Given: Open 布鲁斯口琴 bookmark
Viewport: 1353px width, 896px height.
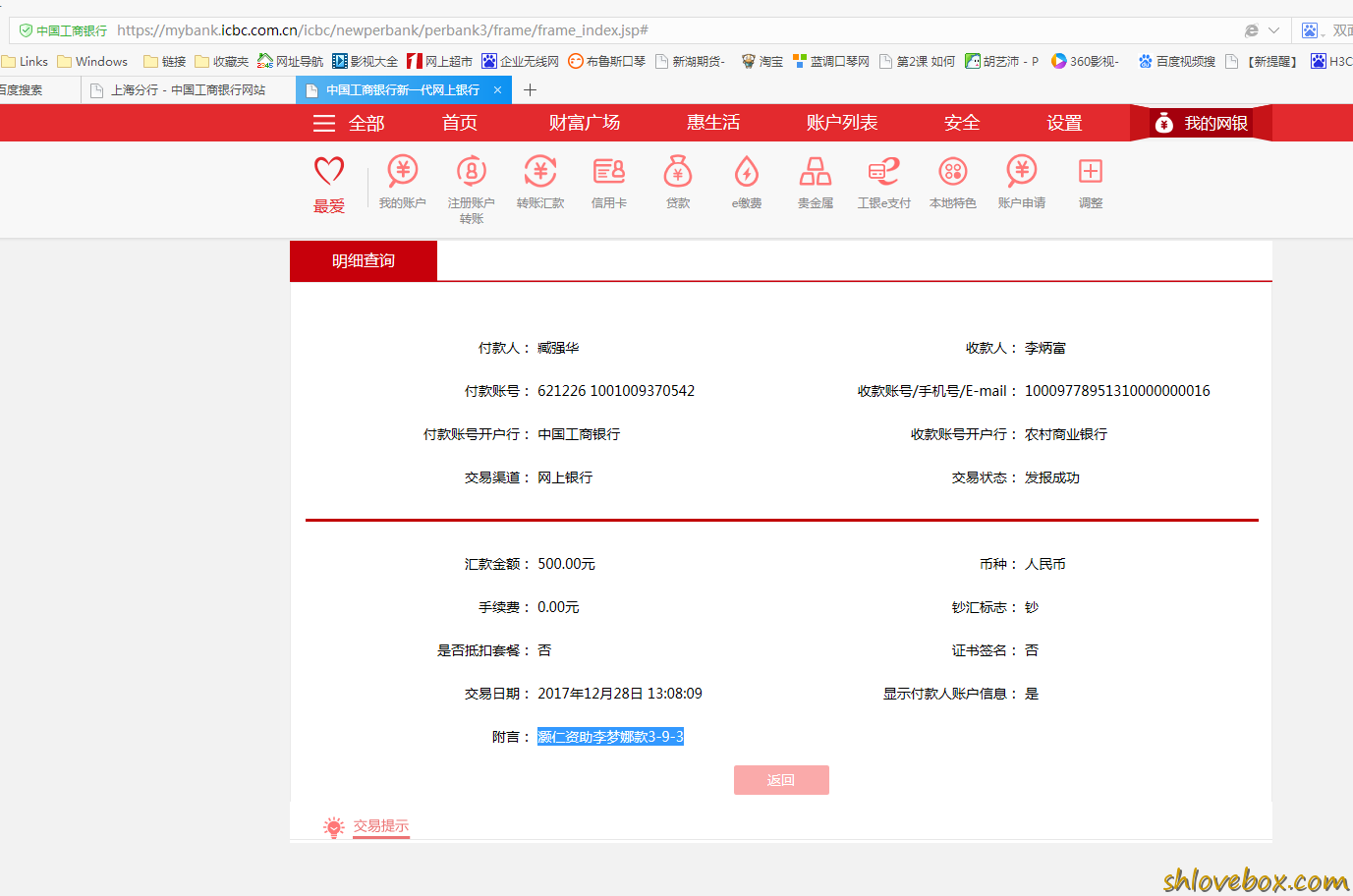Looking at the screenshot, I should (x=607, y=61).
